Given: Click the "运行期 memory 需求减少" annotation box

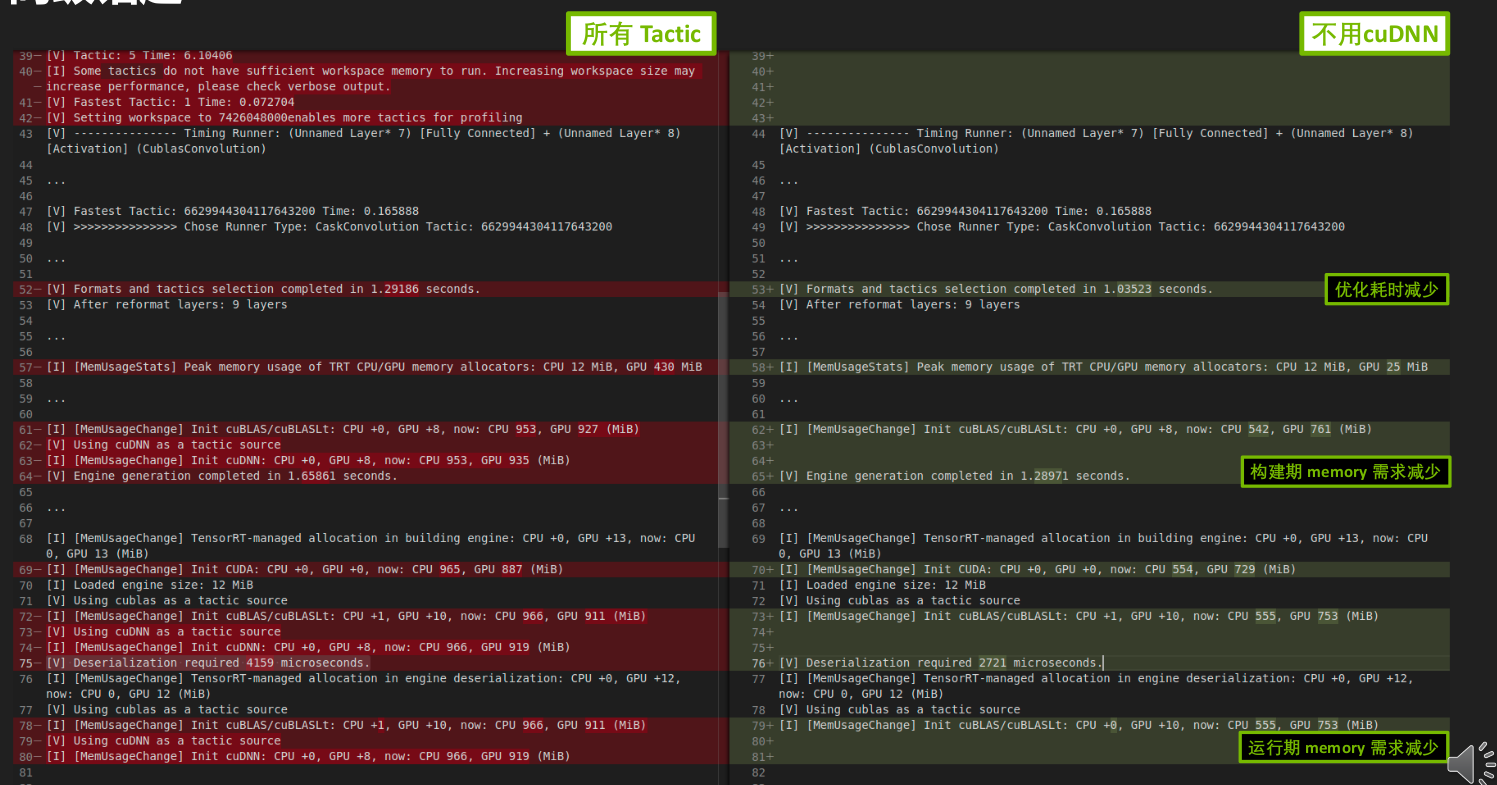Looking at the screenshot, I should tap(1342, 747).
